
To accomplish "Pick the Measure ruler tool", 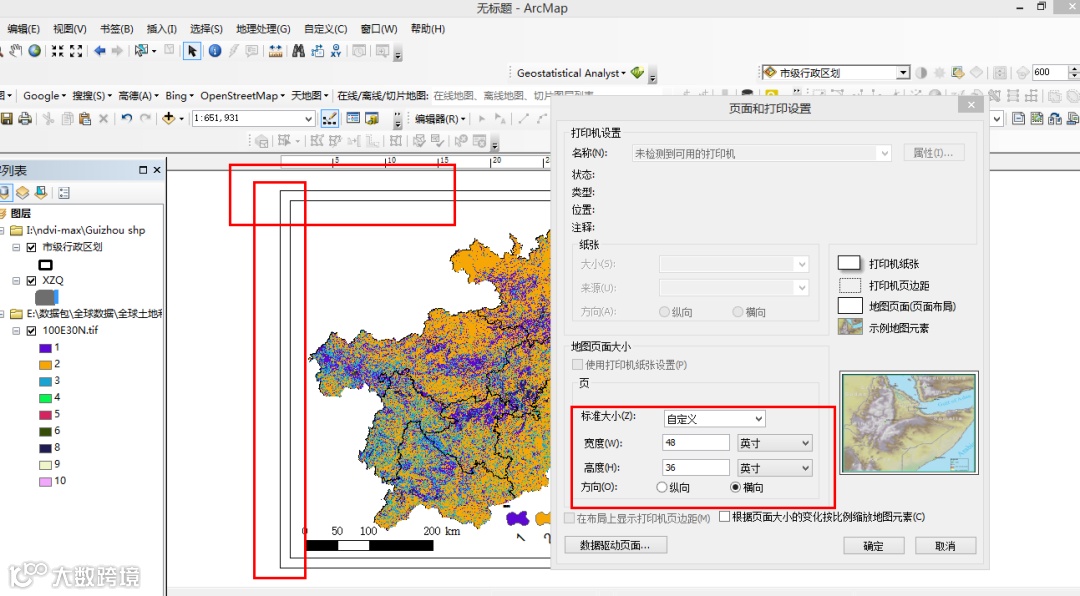I will point(276,51).
